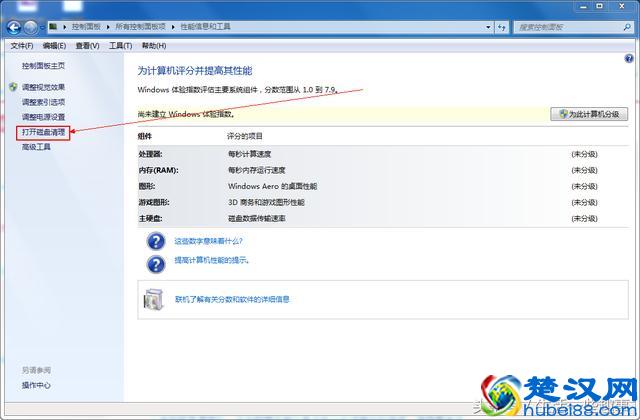Open 提高计算机性能的提示 link

(x=211, y=260)
